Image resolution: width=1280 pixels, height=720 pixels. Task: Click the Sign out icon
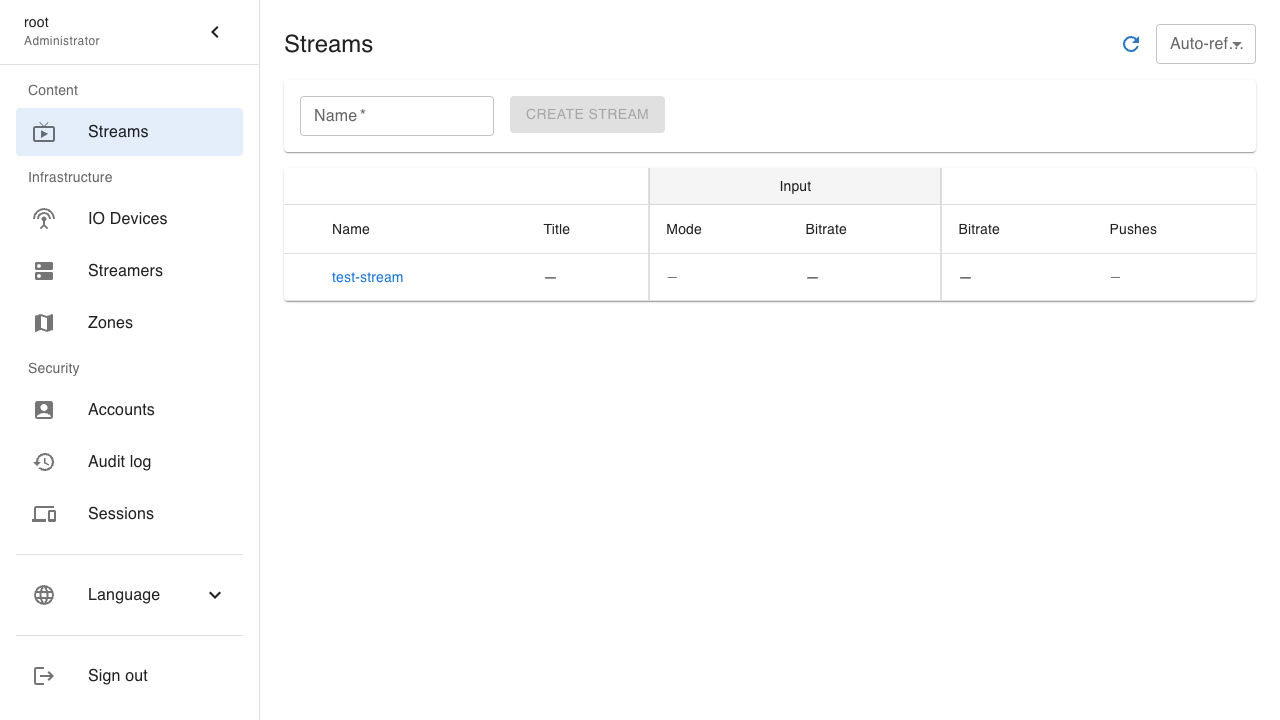tap(44, 675)
